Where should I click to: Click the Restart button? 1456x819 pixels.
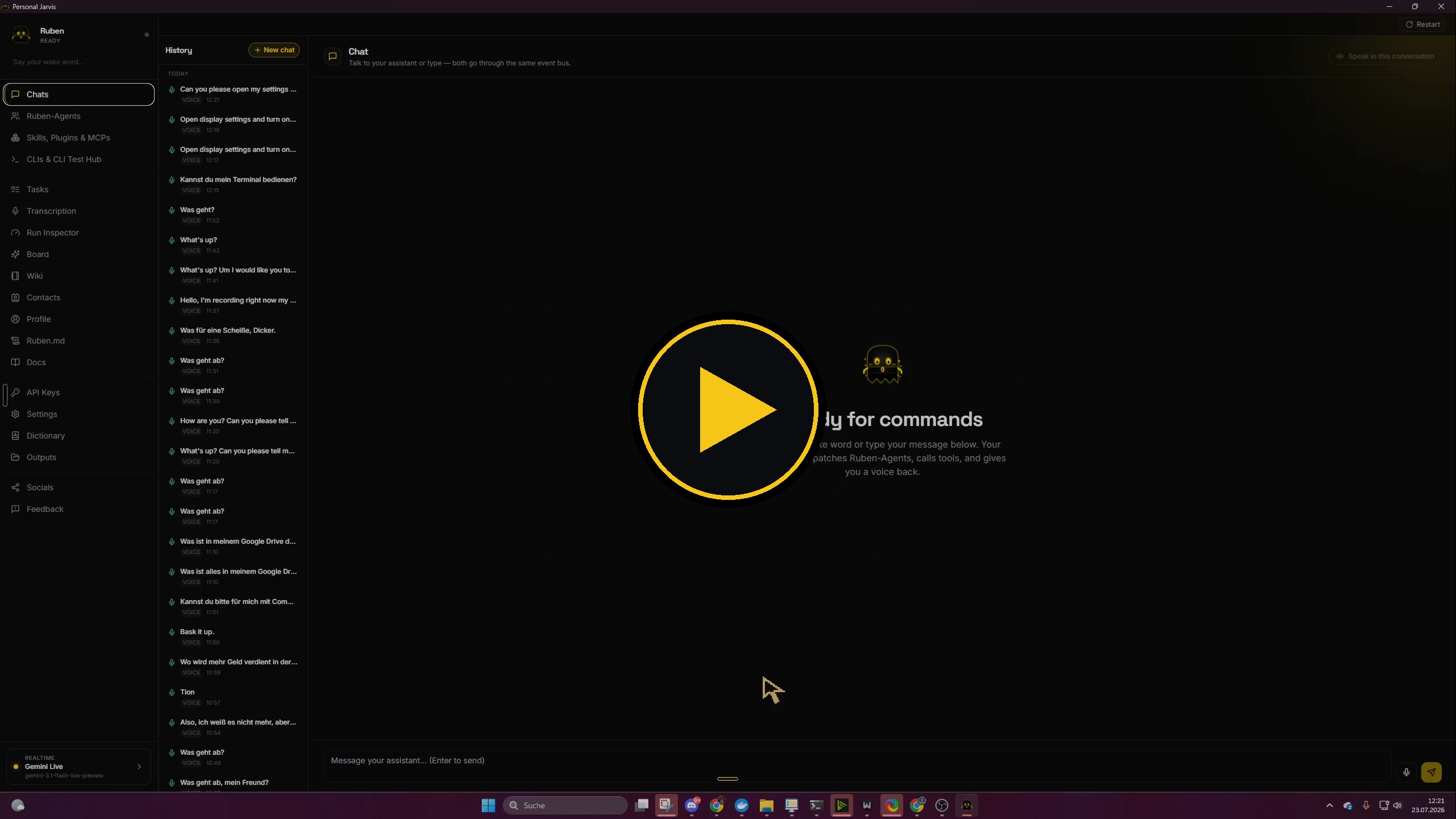[1422, 24]
